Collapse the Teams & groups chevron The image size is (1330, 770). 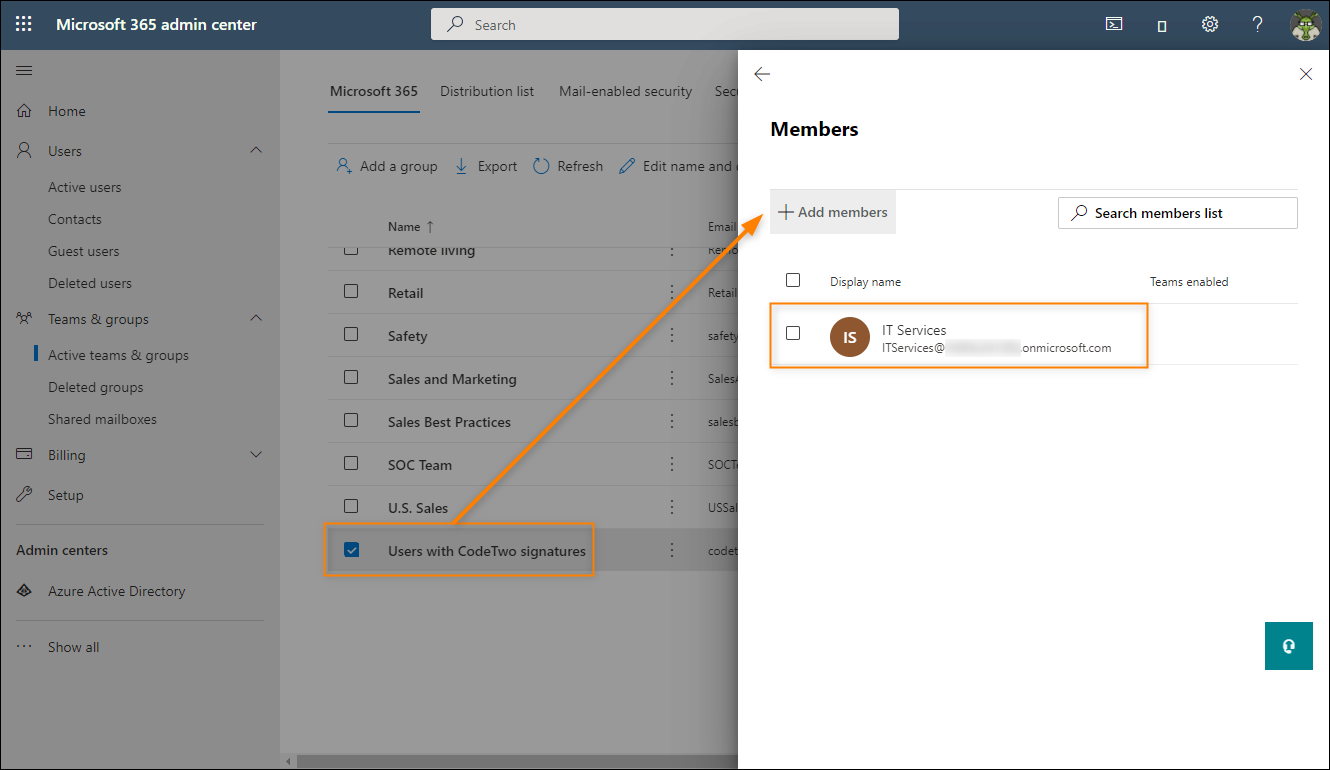pyautogui.click(x=256, y=318)
